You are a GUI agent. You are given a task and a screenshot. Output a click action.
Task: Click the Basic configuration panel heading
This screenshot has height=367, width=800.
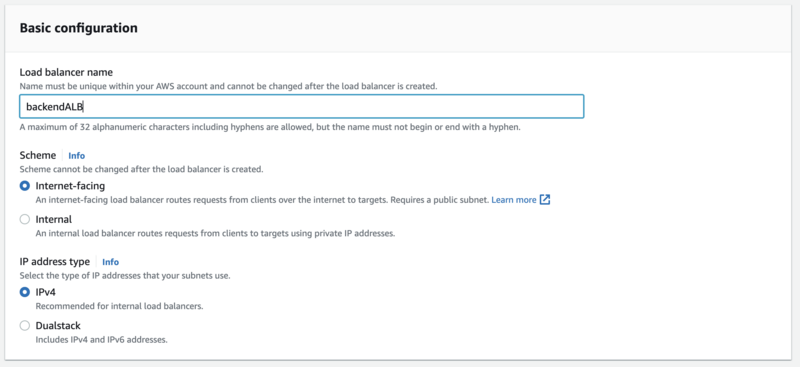coord(79,28)
